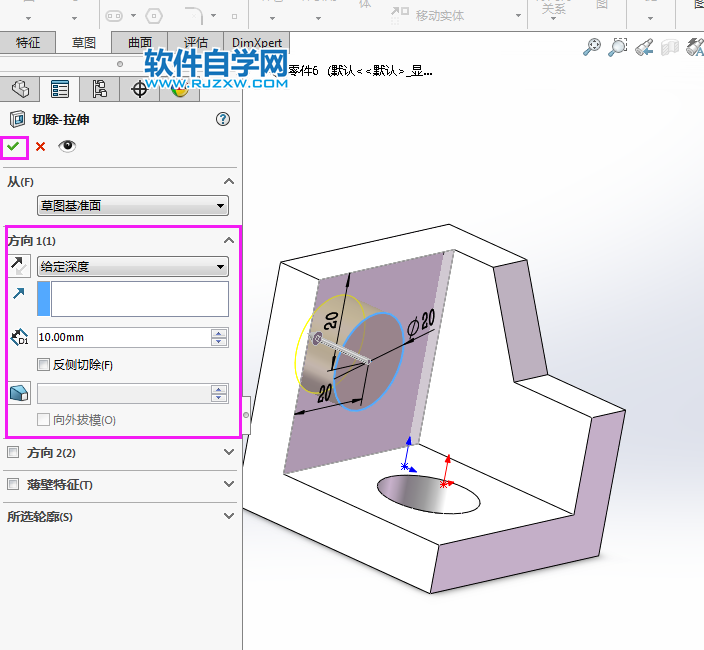The height and width of the screenshot is (650, 704).
Task: Open the 关系 relations dropdown arrow
Action: coord(553,19)
